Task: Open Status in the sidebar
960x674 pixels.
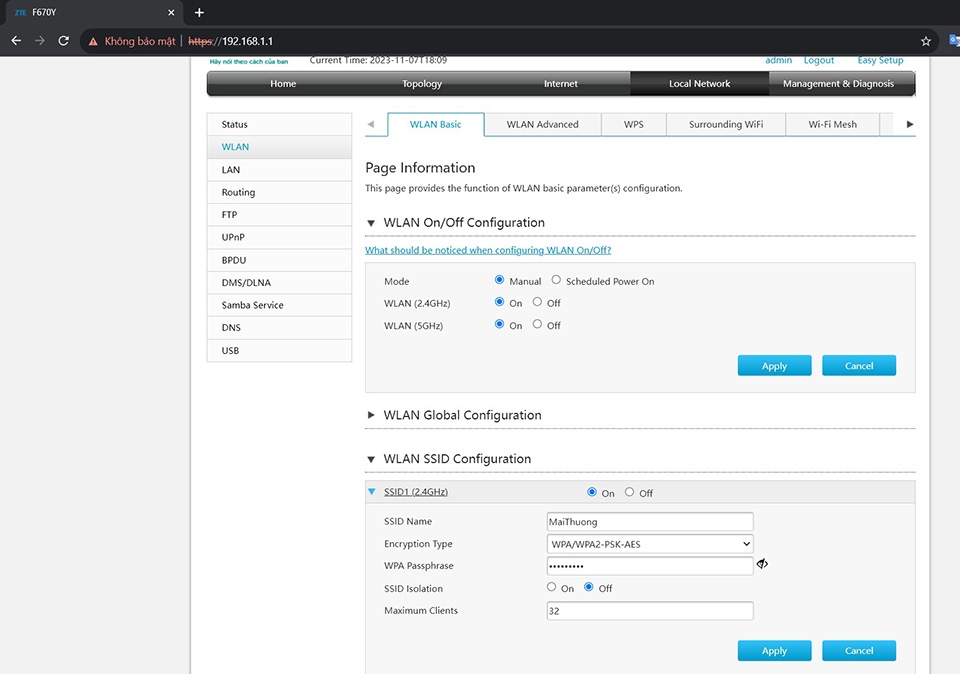Action: (x=279, y=124)
